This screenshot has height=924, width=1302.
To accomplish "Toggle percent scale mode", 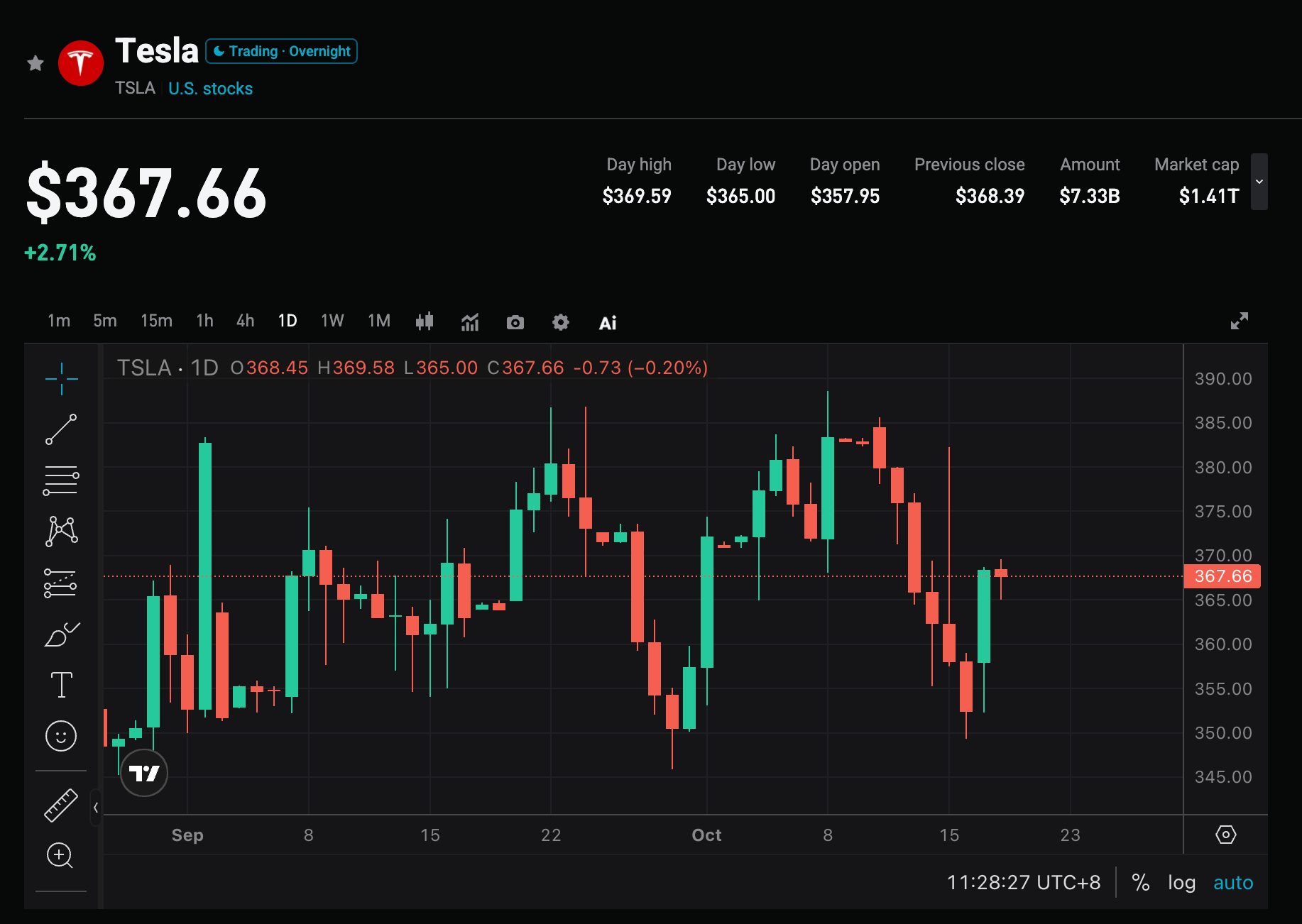I will click(1141, 882).
